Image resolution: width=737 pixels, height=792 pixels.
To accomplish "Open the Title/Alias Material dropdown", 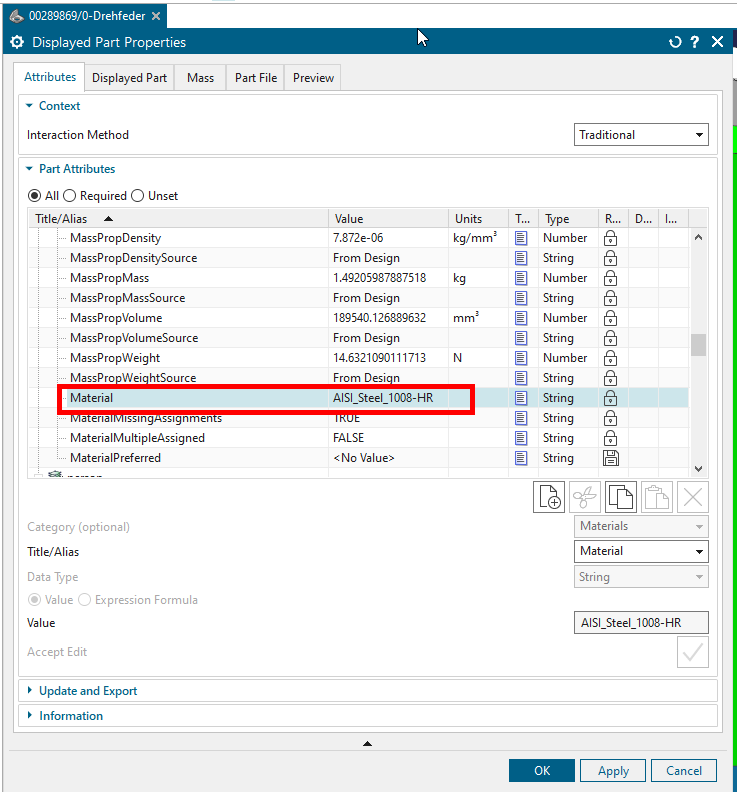I will (x=641, y=551).
